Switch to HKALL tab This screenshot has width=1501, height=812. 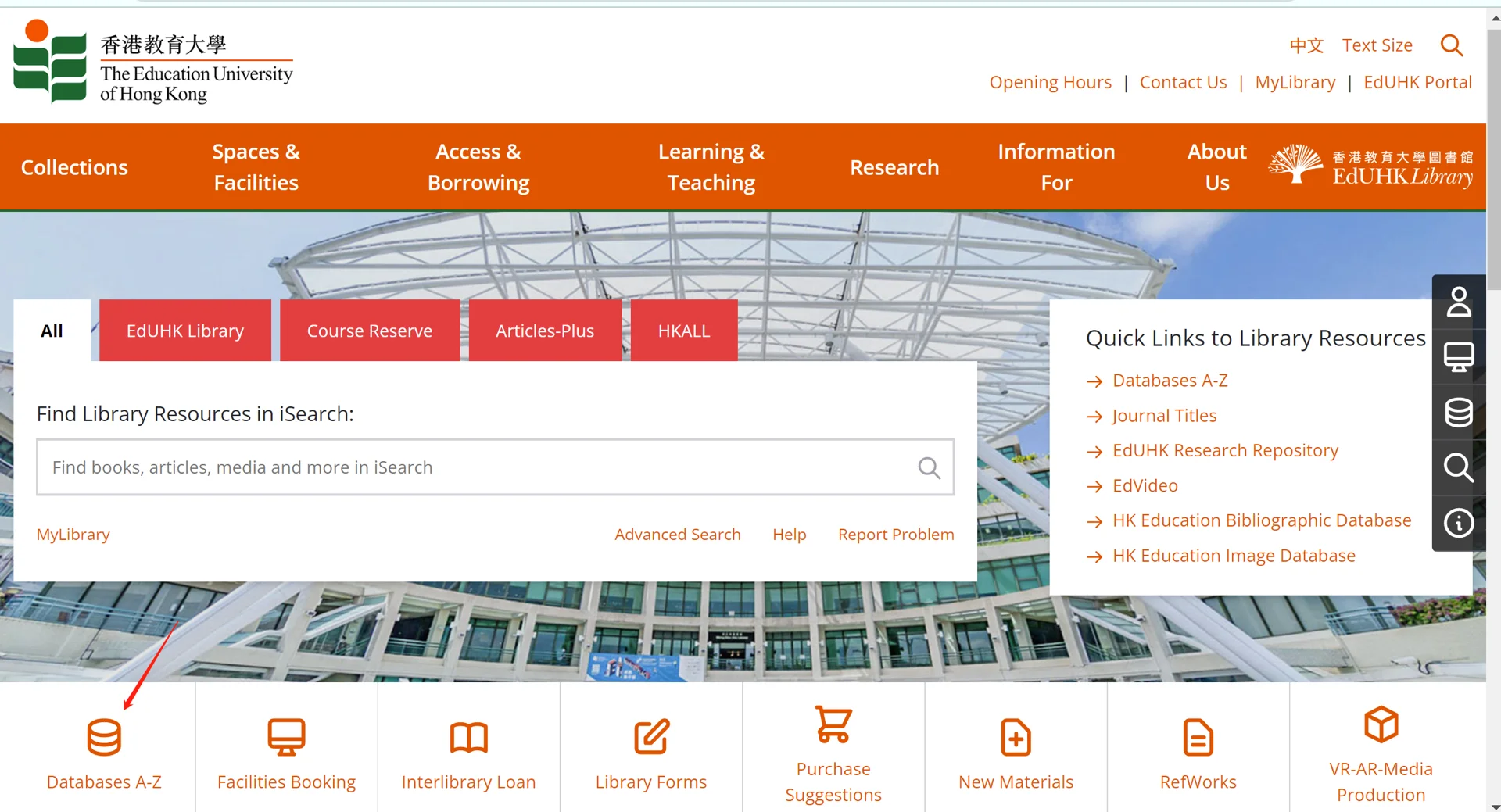[x=684, y=331]
